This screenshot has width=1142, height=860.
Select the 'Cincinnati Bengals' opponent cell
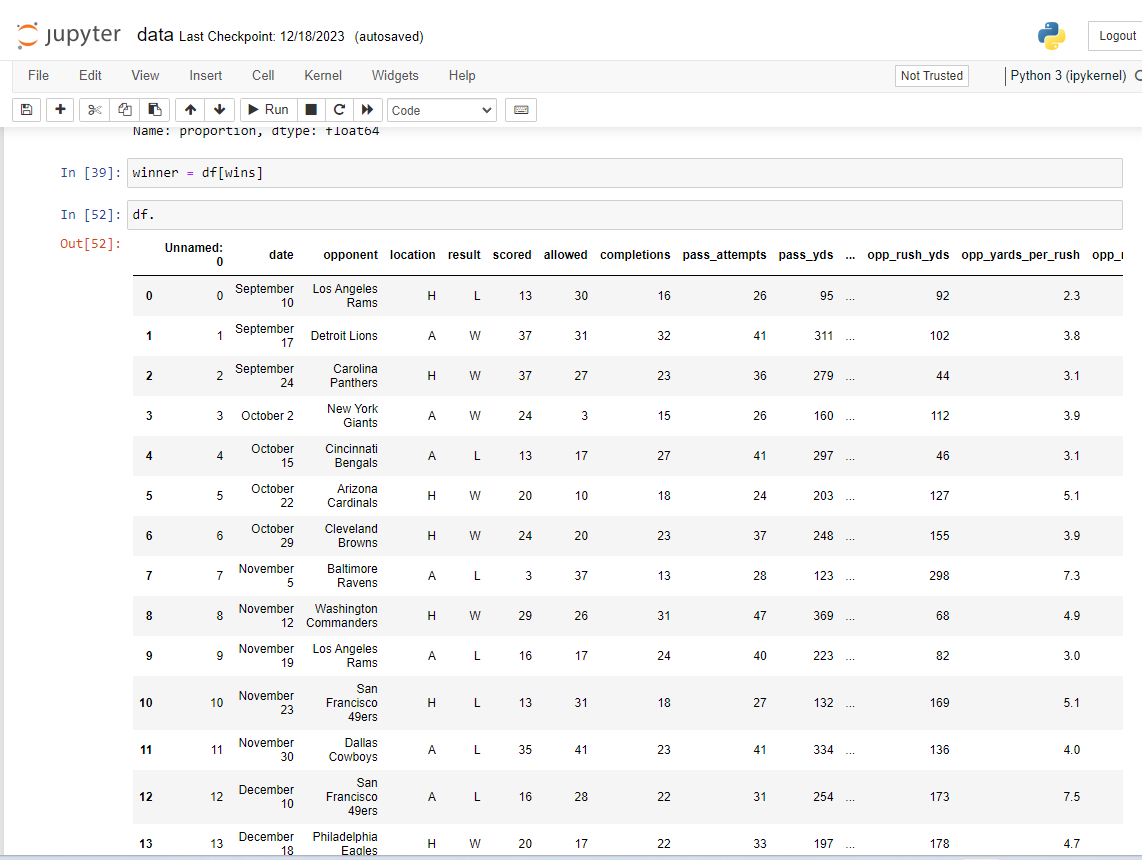(x=351, y=456)
